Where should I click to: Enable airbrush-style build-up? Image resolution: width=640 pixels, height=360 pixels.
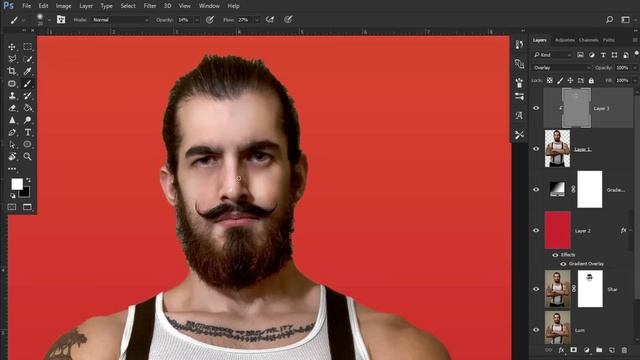tap(270, 20)
